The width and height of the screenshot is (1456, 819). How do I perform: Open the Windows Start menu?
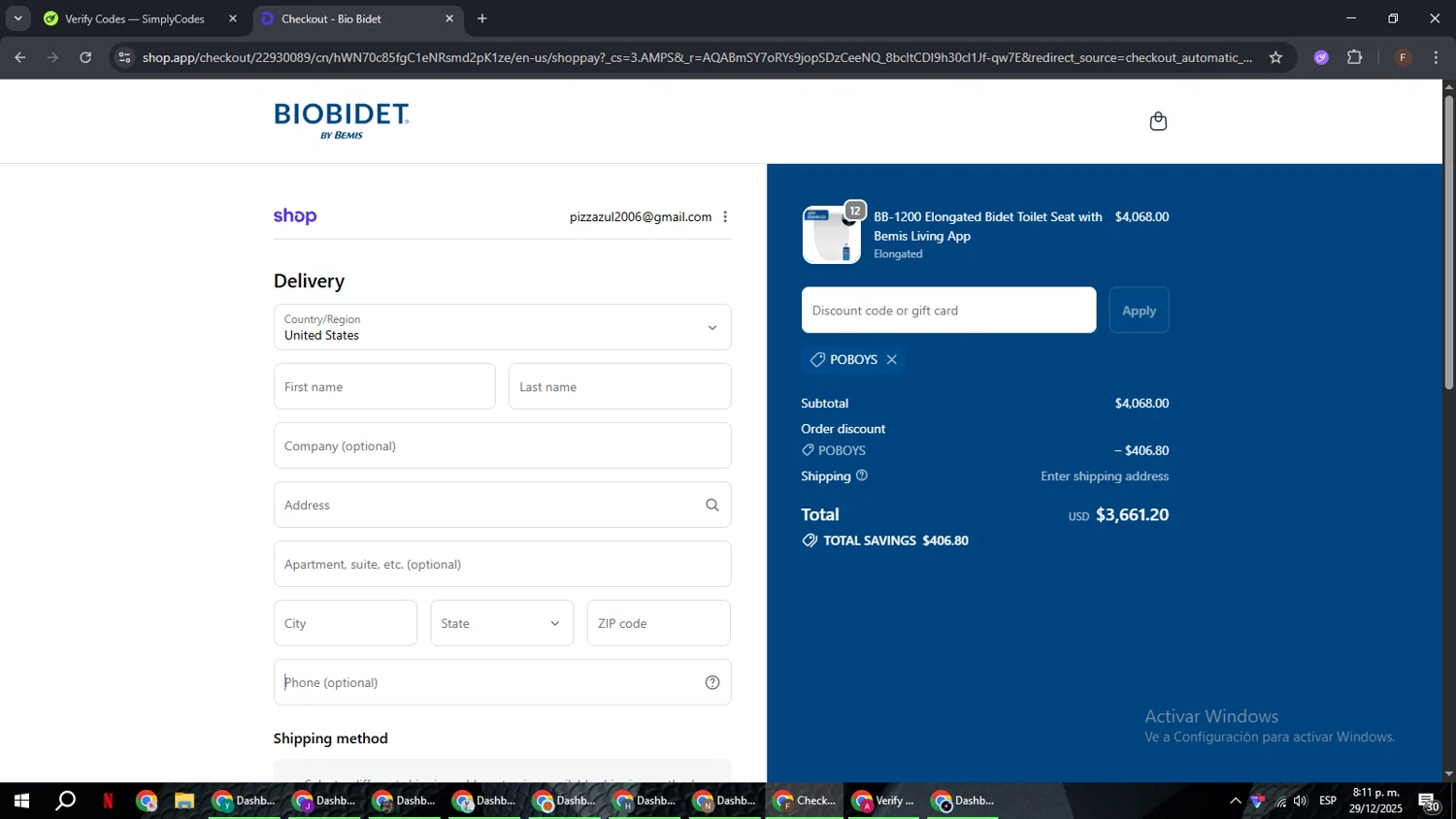tap(21, 801)
